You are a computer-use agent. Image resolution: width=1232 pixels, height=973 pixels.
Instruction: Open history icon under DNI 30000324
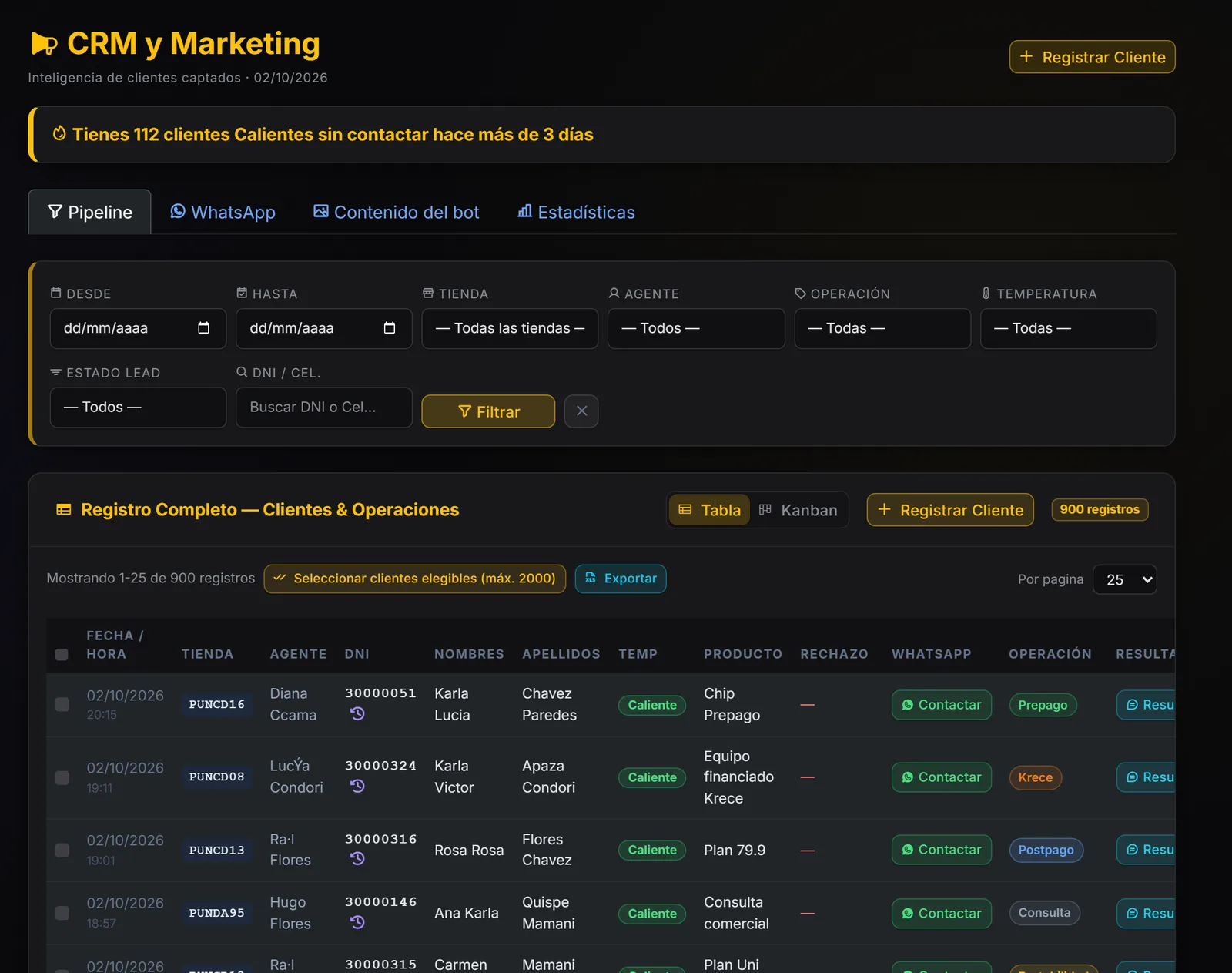[x=357, y=787]
